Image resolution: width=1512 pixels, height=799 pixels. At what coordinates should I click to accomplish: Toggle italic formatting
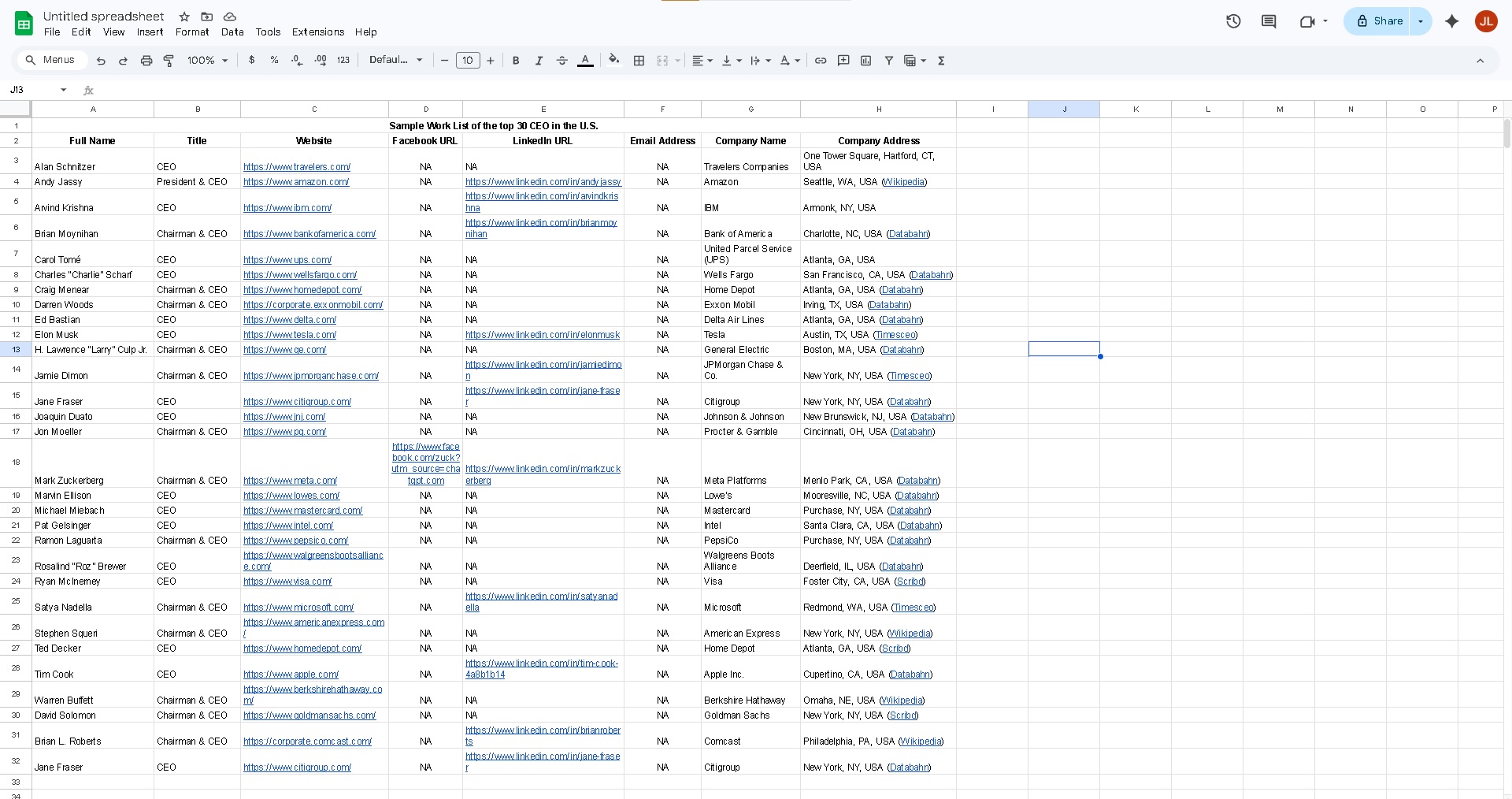(x=539, y=61)
